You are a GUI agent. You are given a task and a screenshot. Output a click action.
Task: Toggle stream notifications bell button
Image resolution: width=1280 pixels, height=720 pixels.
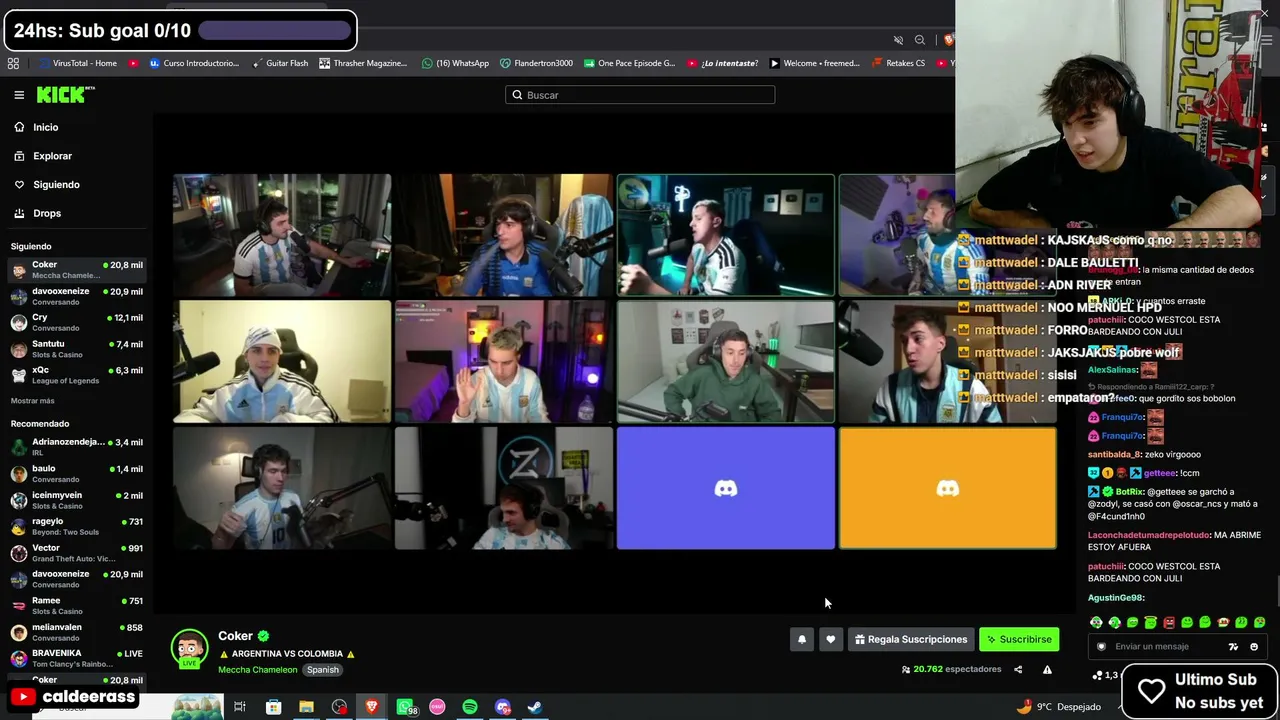(801, 640)
